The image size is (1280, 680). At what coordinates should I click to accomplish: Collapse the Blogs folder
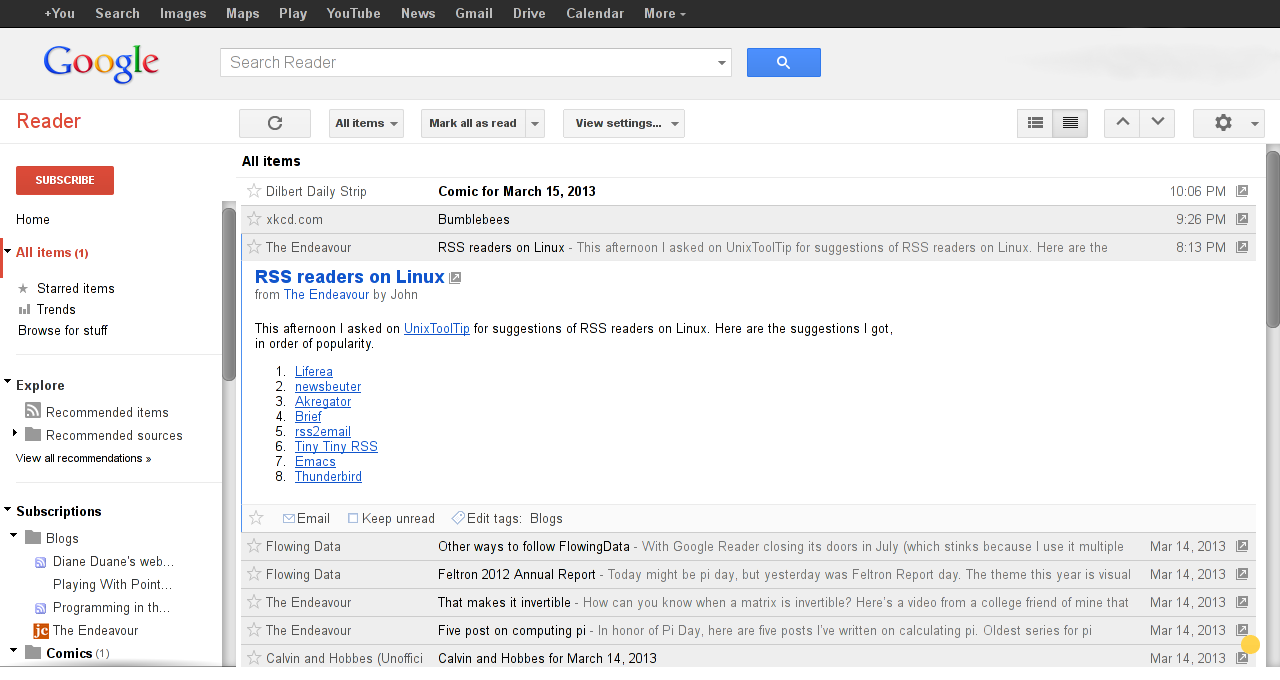tap(14, 535)
